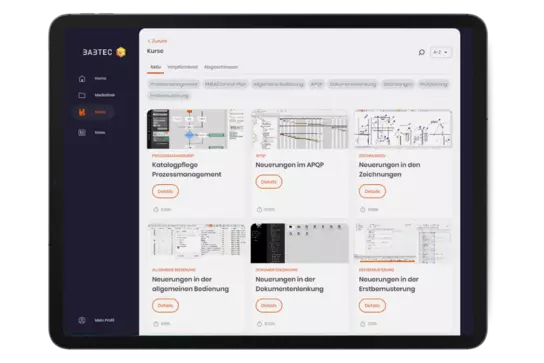Filter by the Zeichnungen chip

point(398,84)
